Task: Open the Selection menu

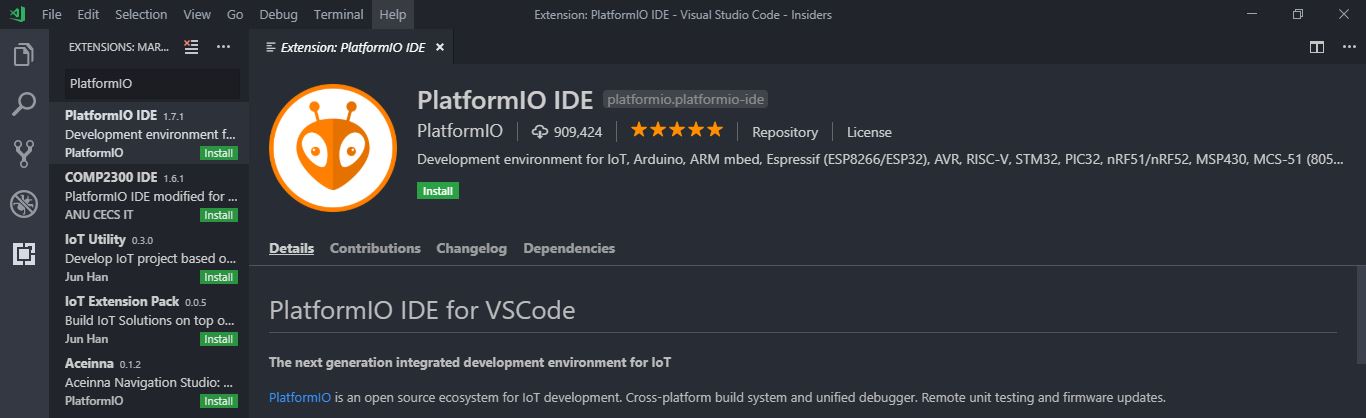Action: coord(141,15)
